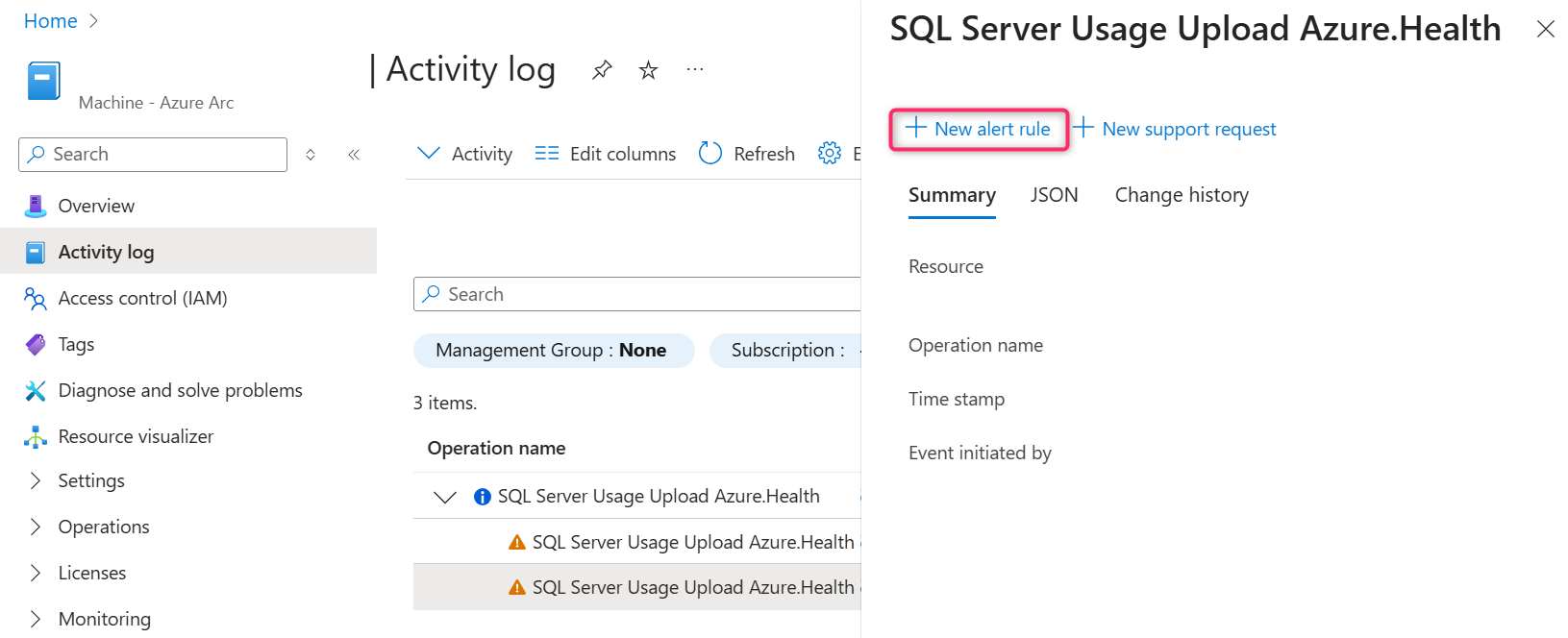Image resolution: width=1568 pixels, height=638 pixels.
Task: Click New alert rule button
Action: click(x=979, y=129)
